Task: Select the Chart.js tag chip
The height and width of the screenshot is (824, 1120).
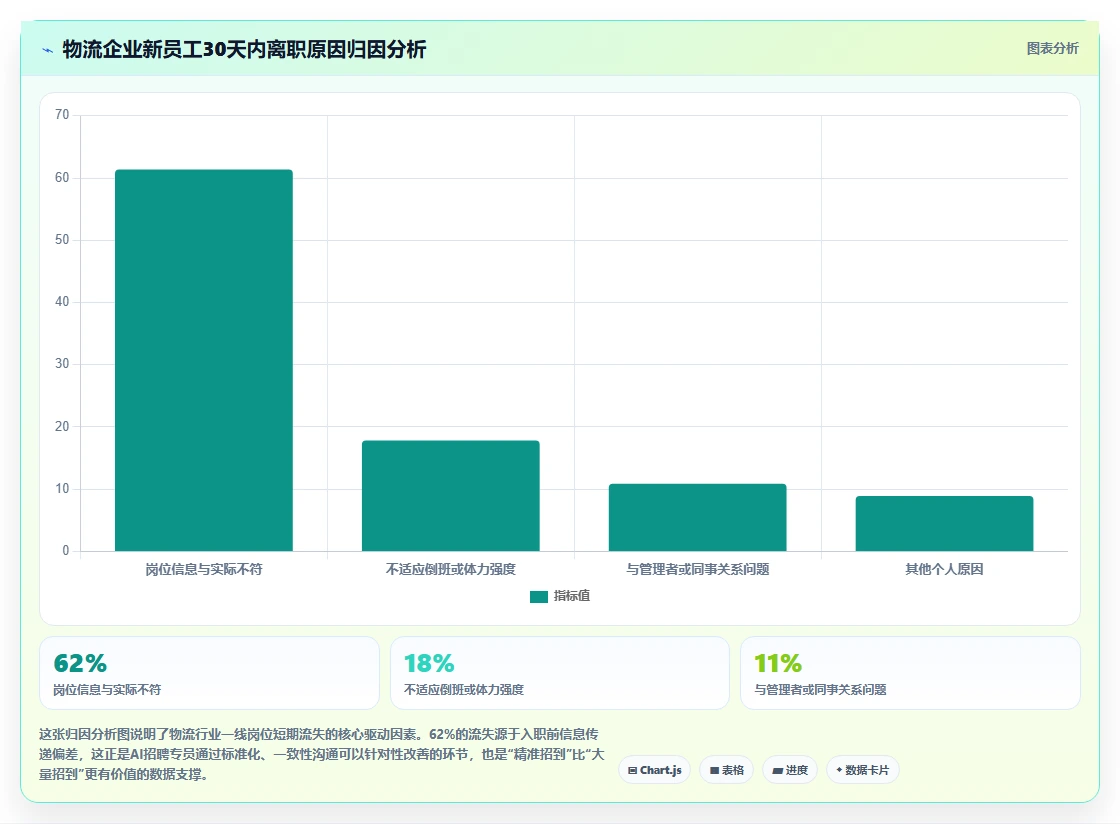Action: [x=654, y=770]
